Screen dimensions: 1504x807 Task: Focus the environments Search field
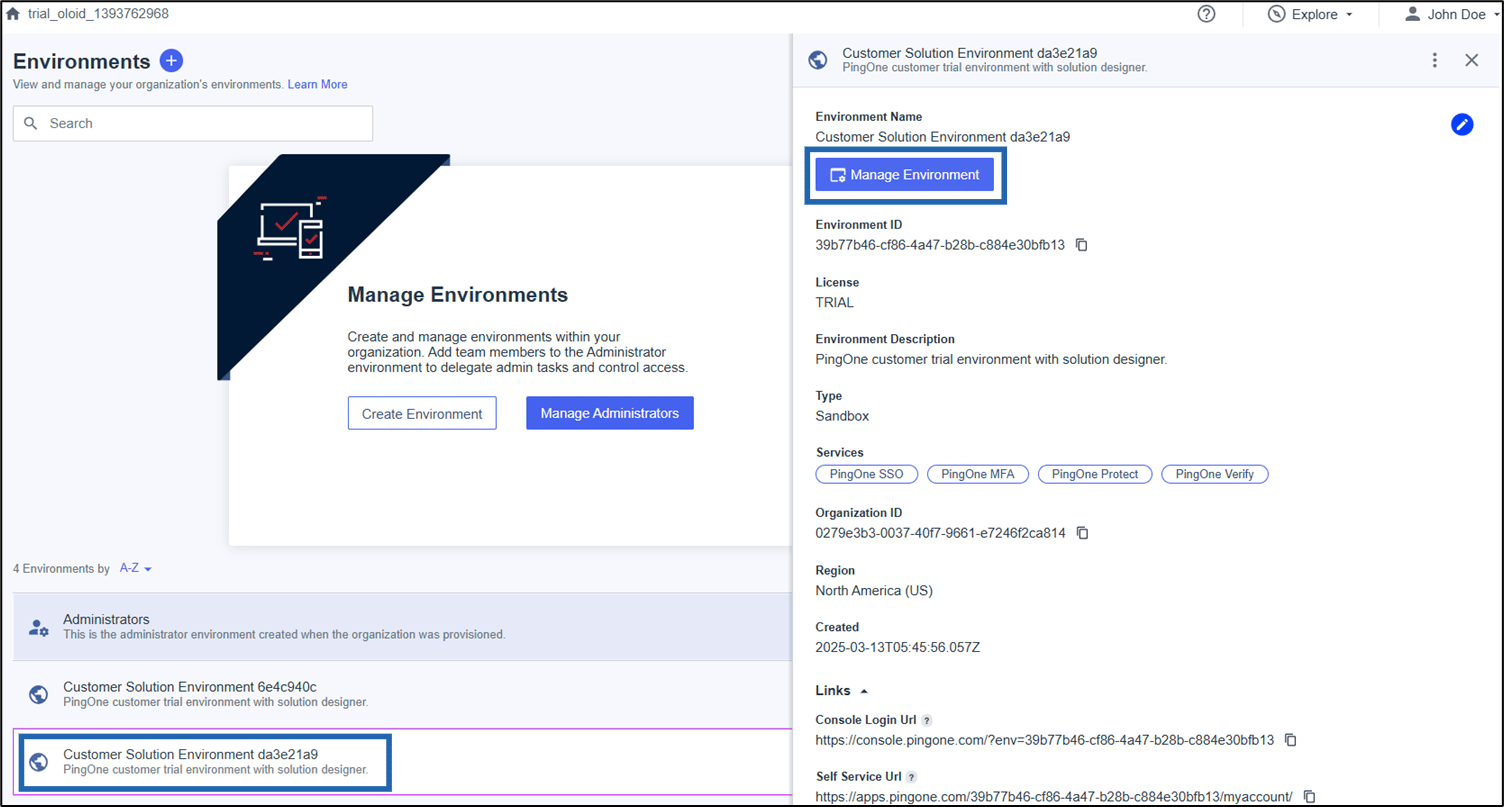(x=193, y=123)
